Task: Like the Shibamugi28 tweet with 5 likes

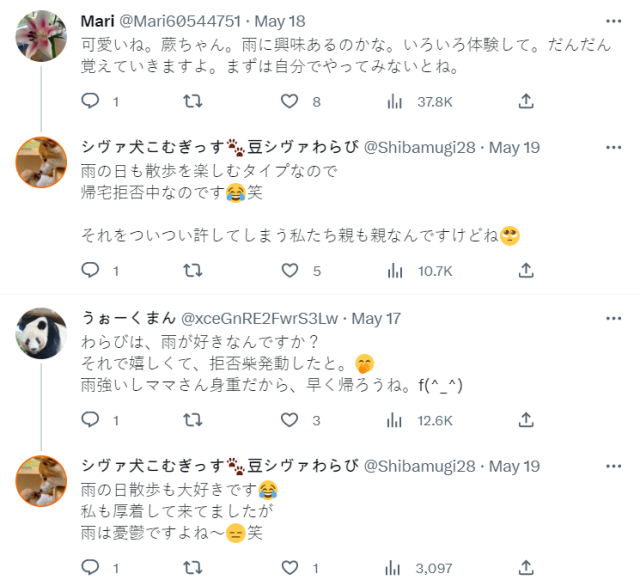Action: [290, 270]
